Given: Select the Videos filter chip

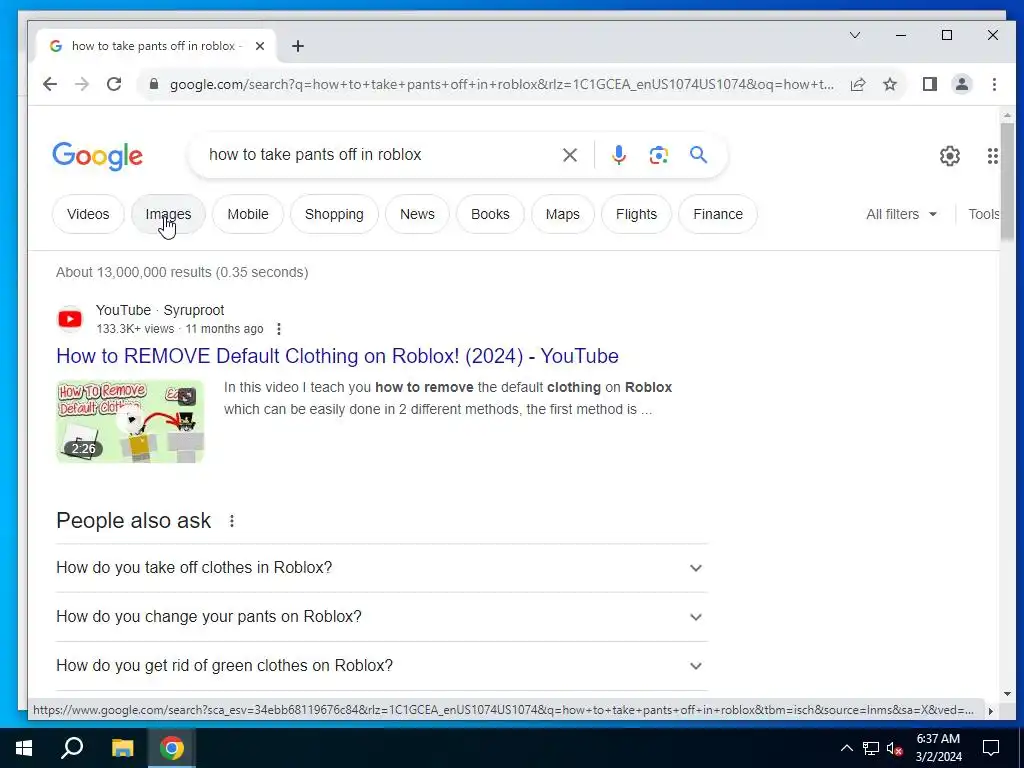Looking at the screenshot, I should [x=88, y=214].
